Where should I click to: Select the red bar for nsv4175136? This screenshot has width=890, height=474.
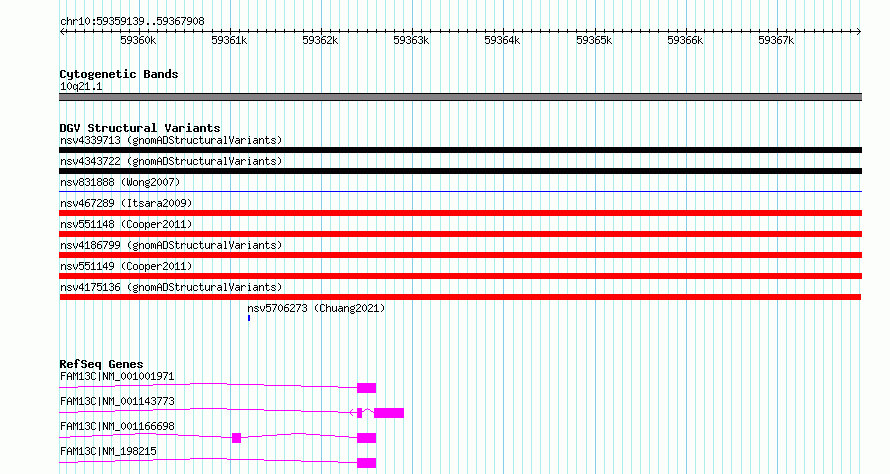(460, 297)
